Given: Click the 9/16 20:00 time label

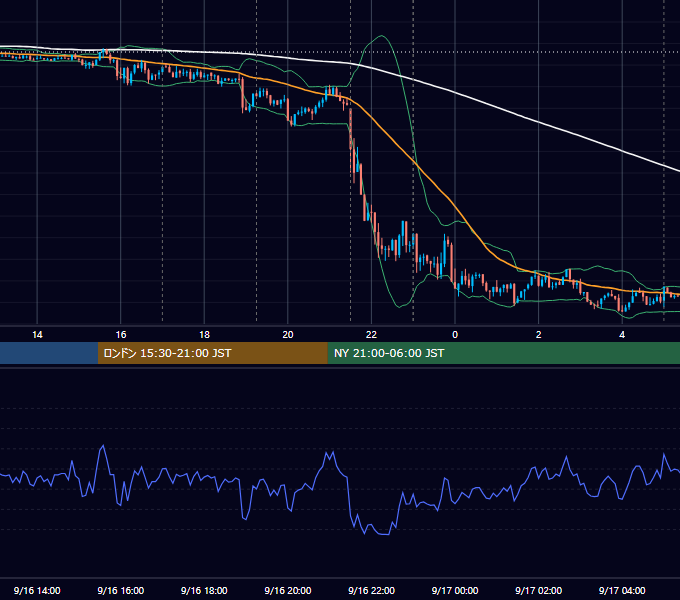Looking at the screenshot, I should click(x=288, y=590).
